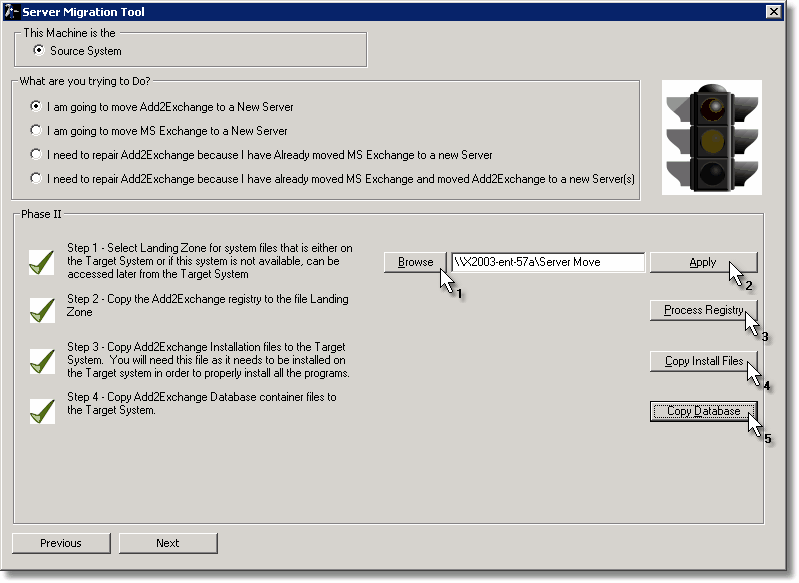Select repair option: moved Exchange and Add2Exchange

36,178
